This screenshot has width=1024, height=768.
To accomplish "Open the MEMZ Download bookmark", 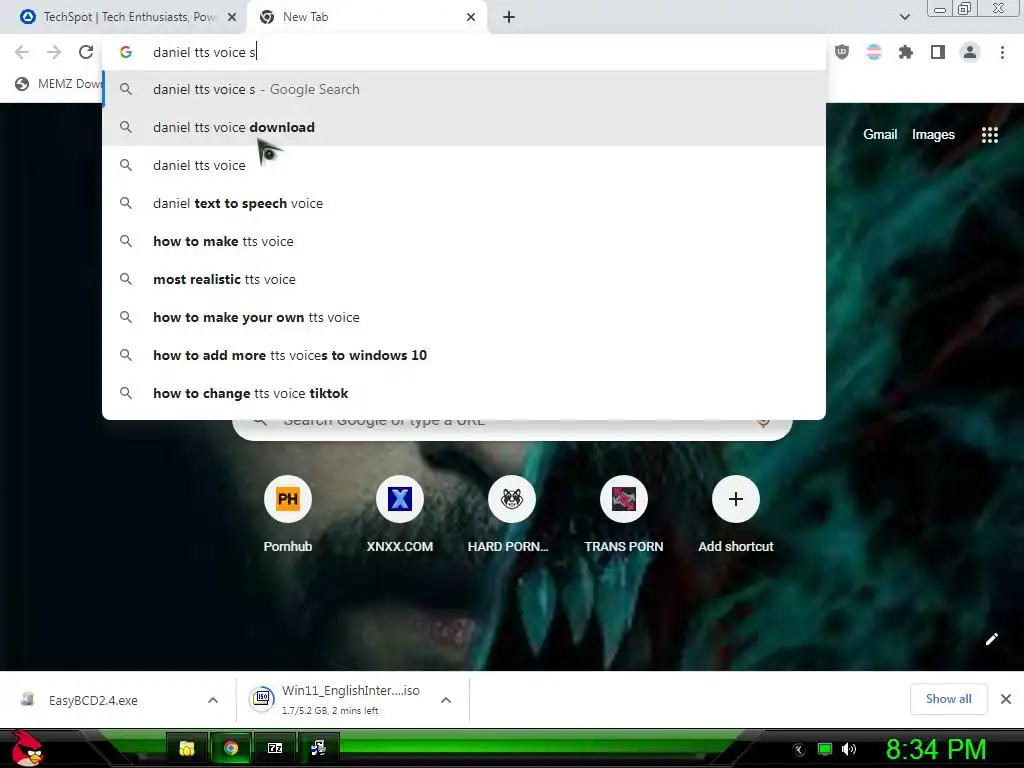I will [x=59, y=84].
